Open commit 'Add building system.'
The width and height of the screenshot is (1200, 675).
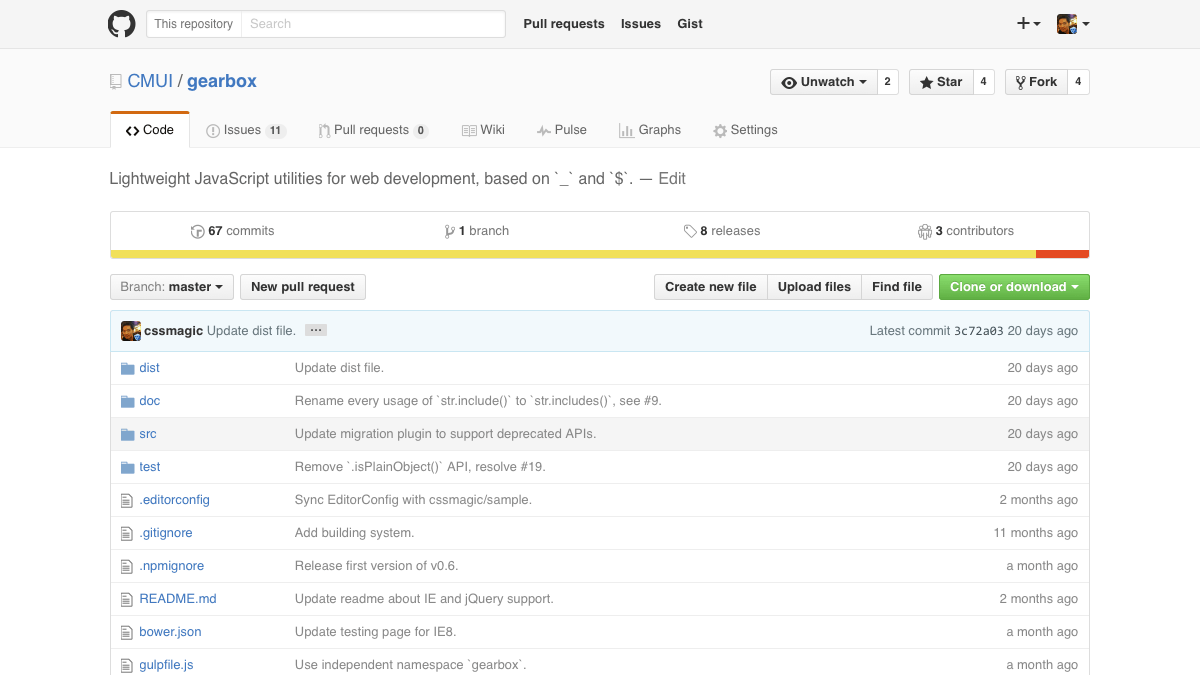355,533
